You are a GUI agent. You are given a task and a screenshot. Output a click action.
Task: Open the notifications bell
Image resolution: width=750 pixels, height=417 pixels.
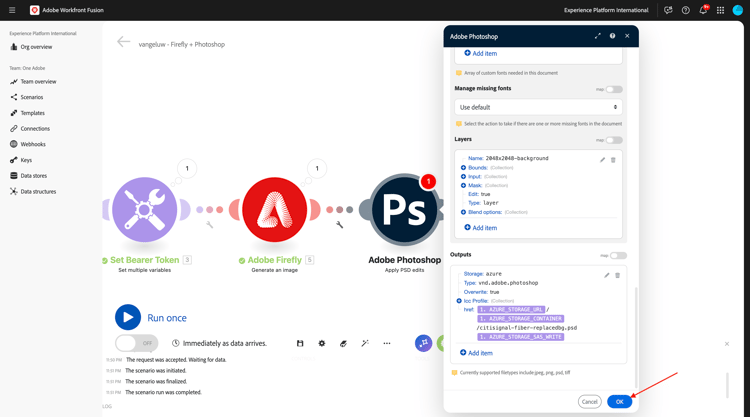click(x=703, y=10)
